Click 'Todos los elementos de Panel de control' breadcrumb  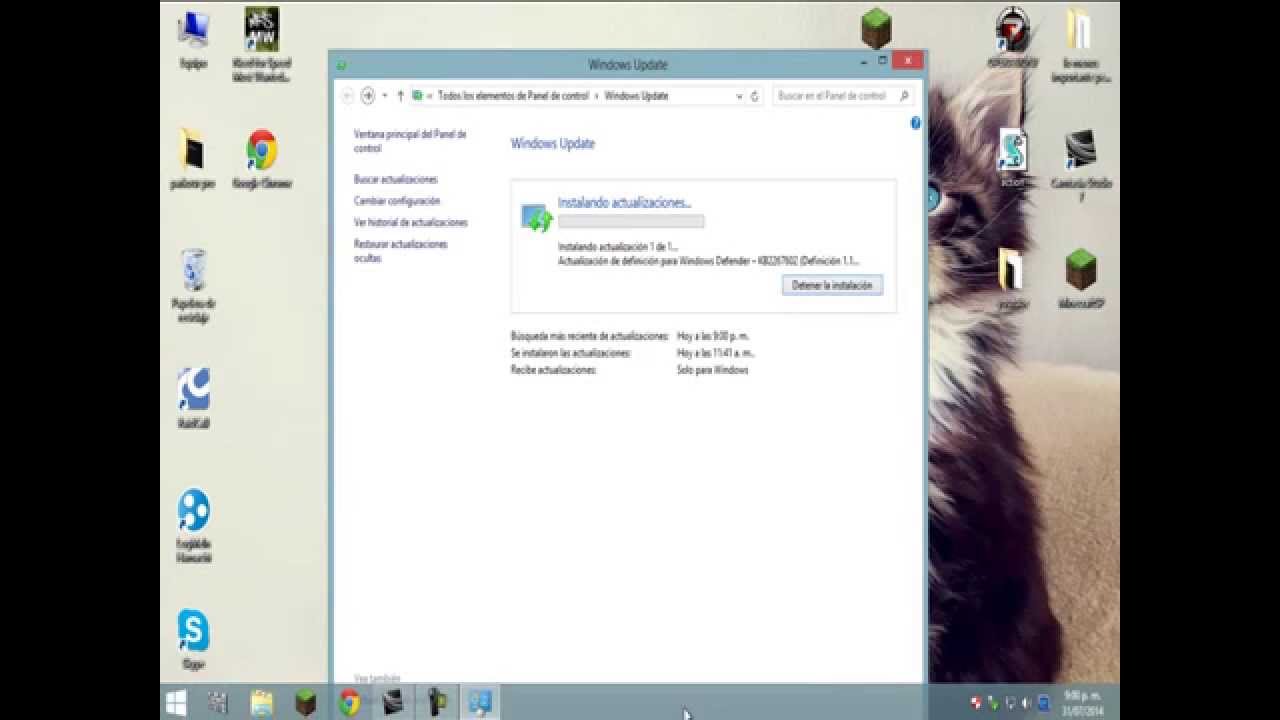point(513,96)
